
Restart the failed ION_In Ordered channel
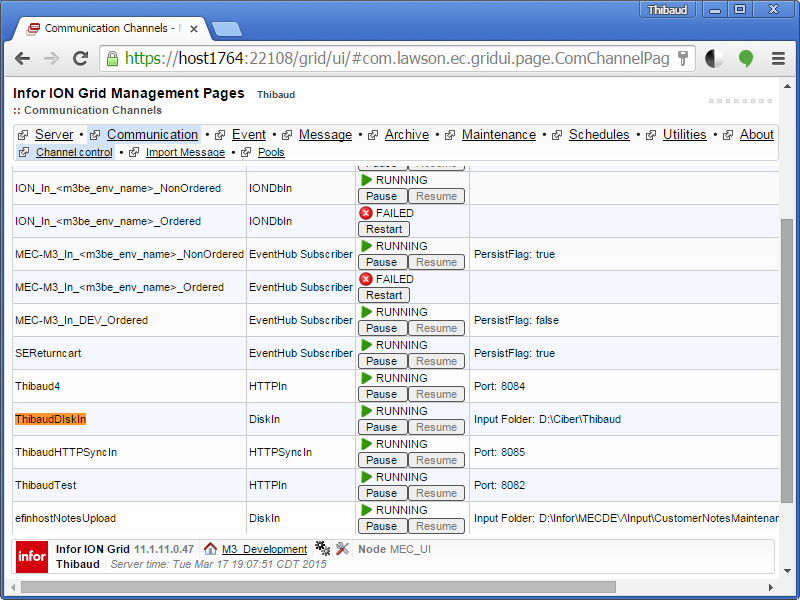click(x=384, y=229)
